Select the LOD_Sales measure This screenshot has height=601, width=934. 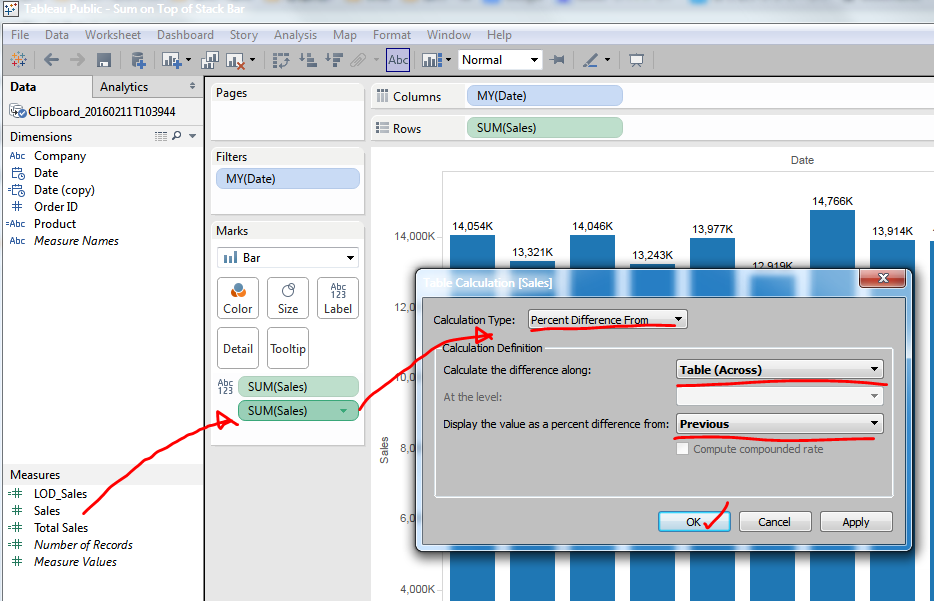(60, 494)
